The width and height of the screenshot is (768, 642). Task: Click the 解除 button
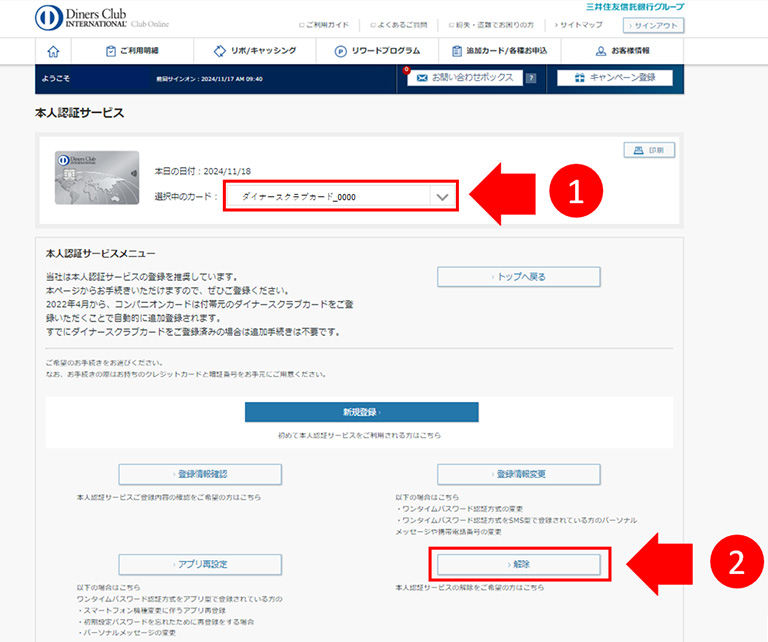(518, 564)
